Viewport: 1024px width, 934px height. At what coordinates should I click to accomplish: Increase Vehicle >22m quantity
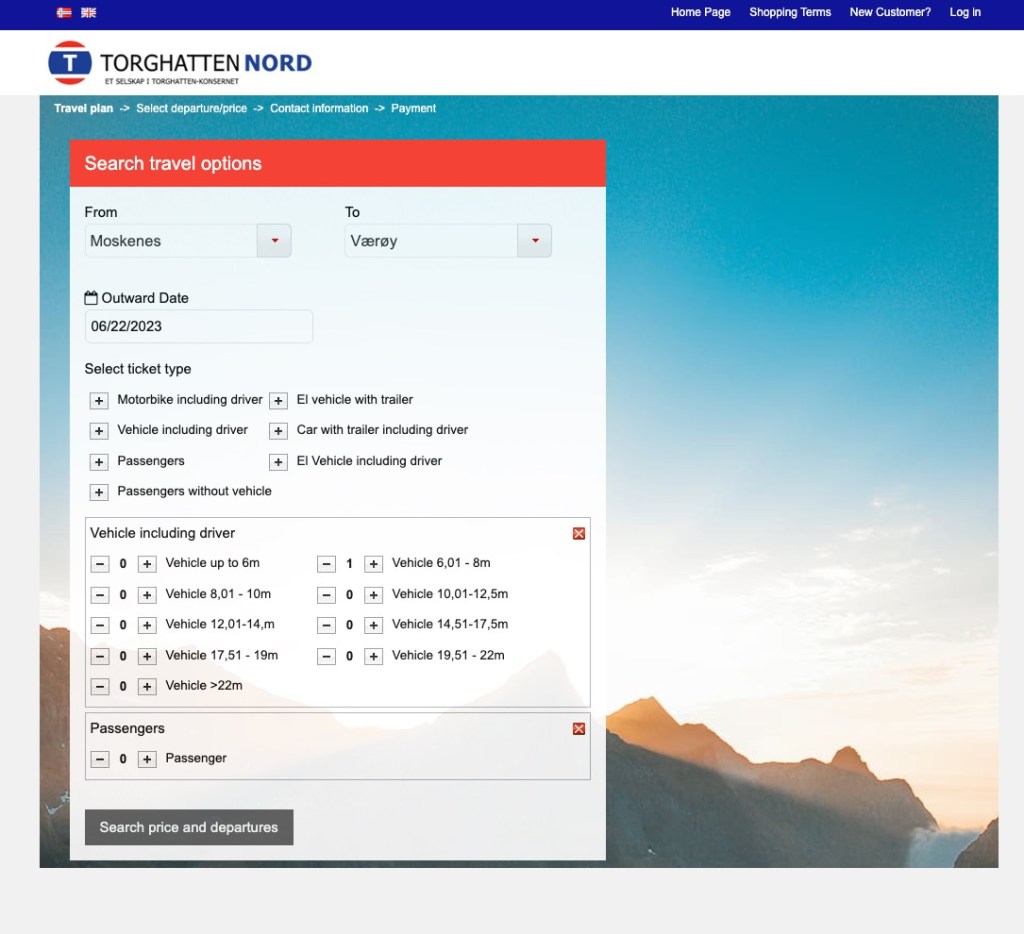coord(147,686)
